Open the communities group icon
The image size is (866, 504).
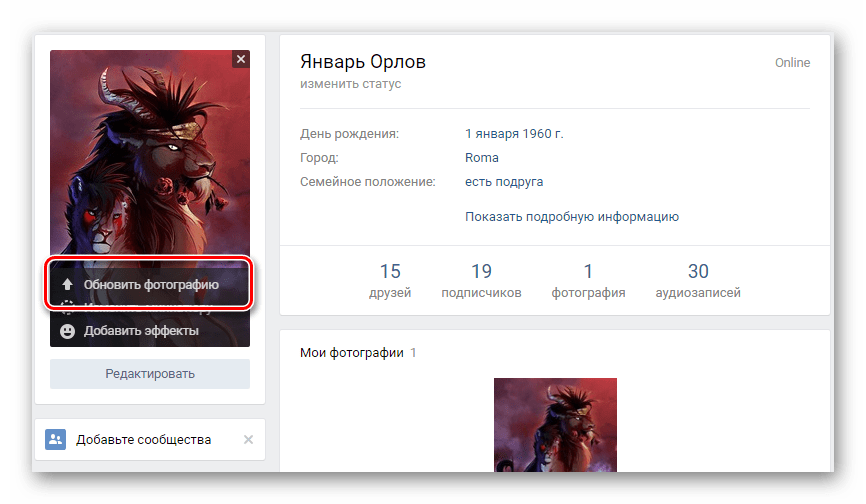(x=55, y=439)
